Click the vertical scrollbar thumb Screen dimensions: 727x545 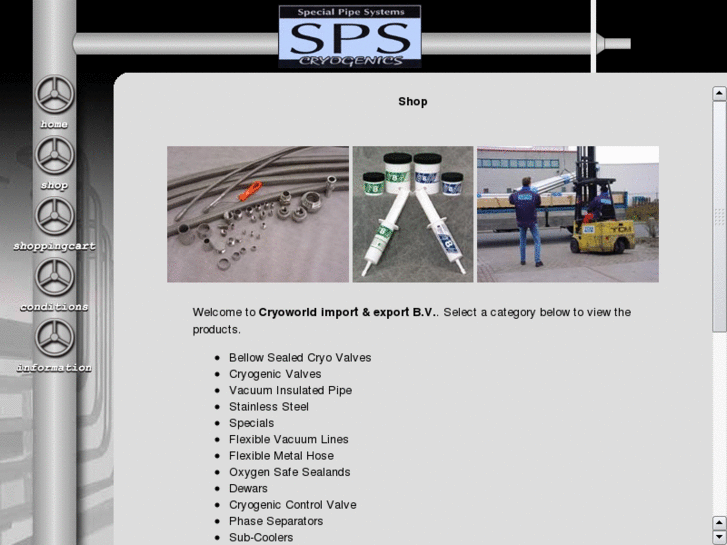(x=719, y=217)
